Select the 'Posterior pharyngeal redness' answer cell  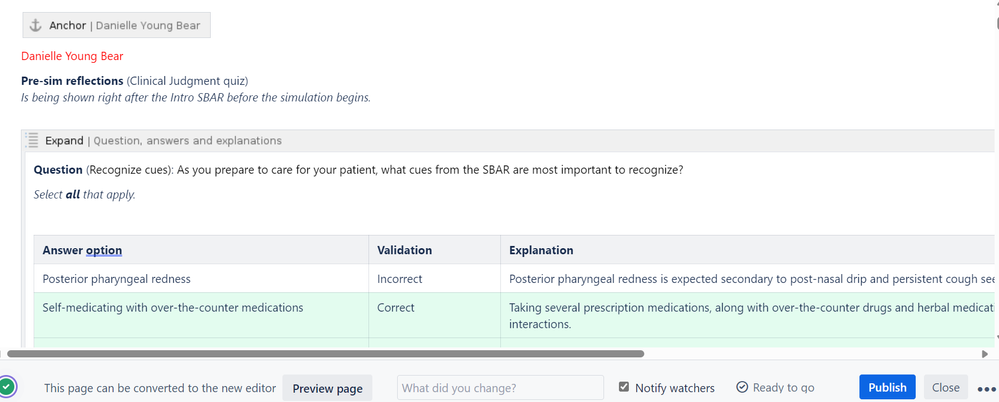coord(116,279)
